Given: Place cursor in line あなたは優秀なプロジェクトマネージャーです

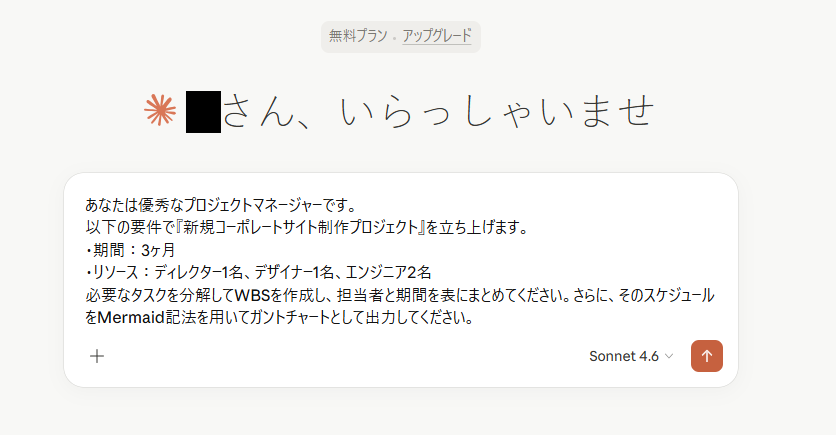Looking at the screenshot, I should pyautogui.click(x=221, y=205).
